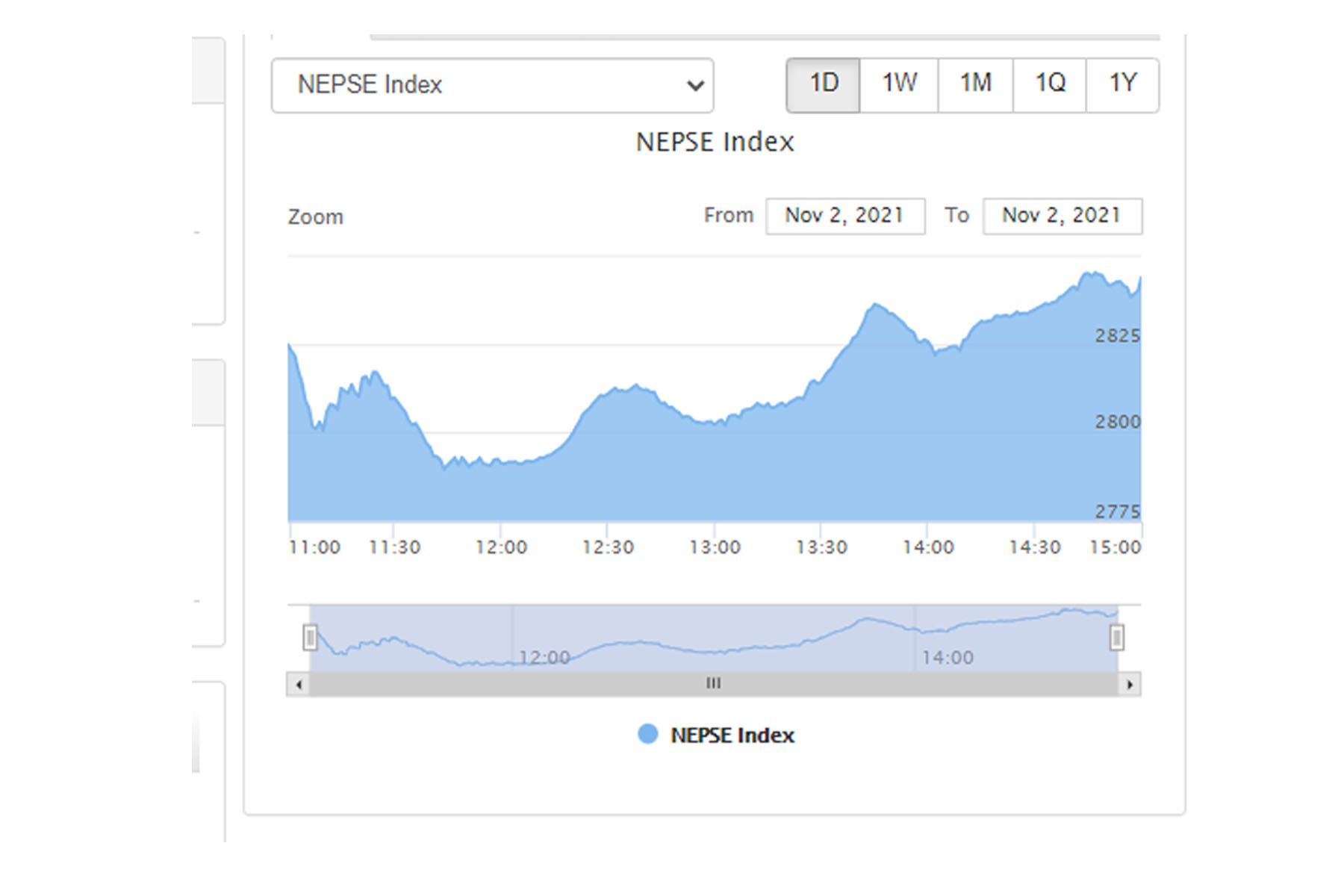Select the 1D time range tab
The image size is (1344, 896).
click(x=824, y=85)
